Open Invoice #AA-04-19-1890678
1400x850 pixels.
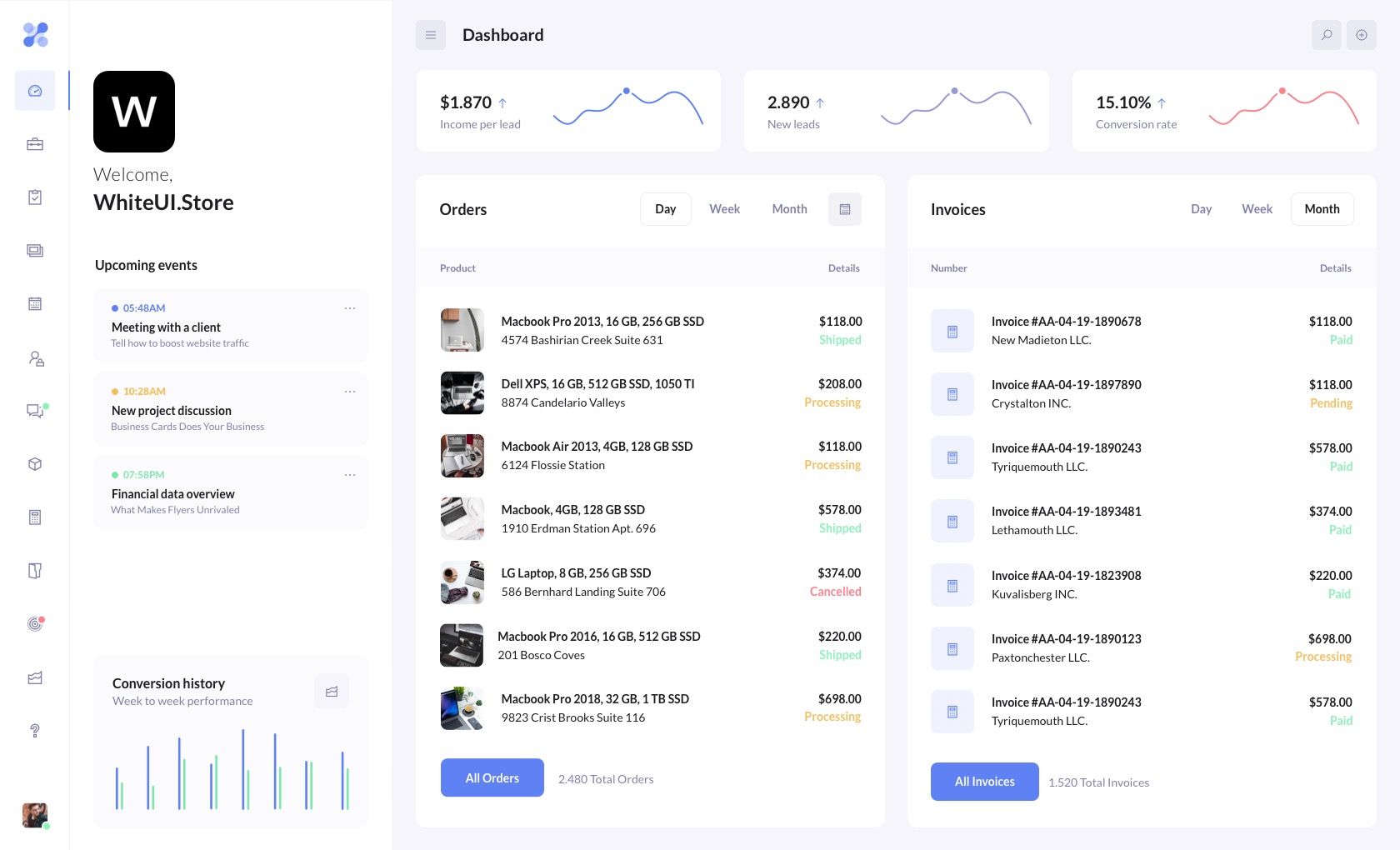coord(1067,322)
